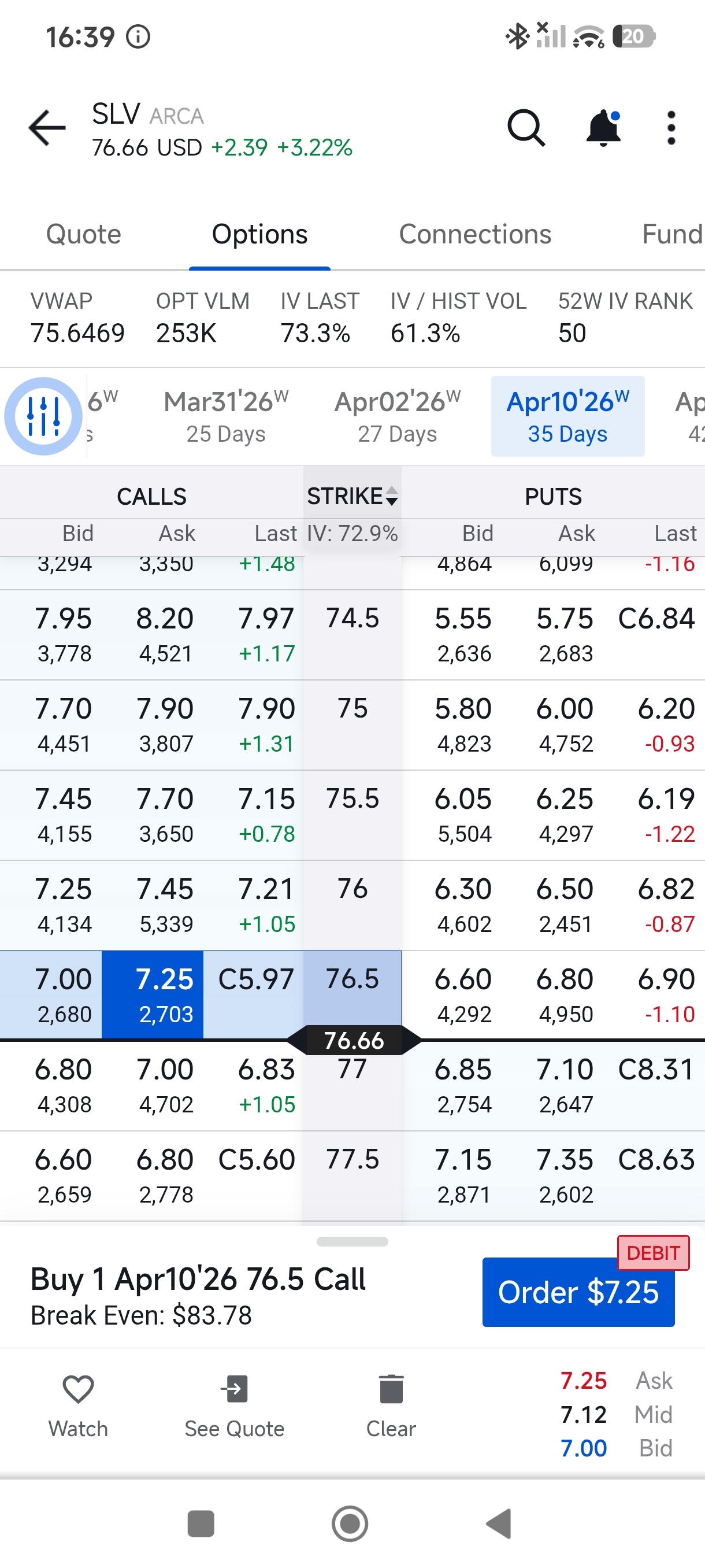Tap the IV LAST 73.3% value

(x=315, y=333)
